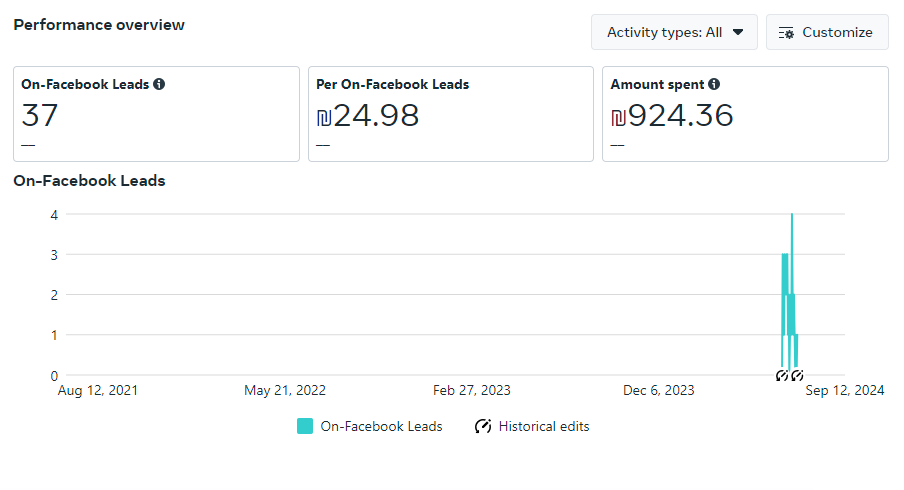Click info icon beside Amount spent
The width and height of the screenshot is (904, 490).
point(714,84)
